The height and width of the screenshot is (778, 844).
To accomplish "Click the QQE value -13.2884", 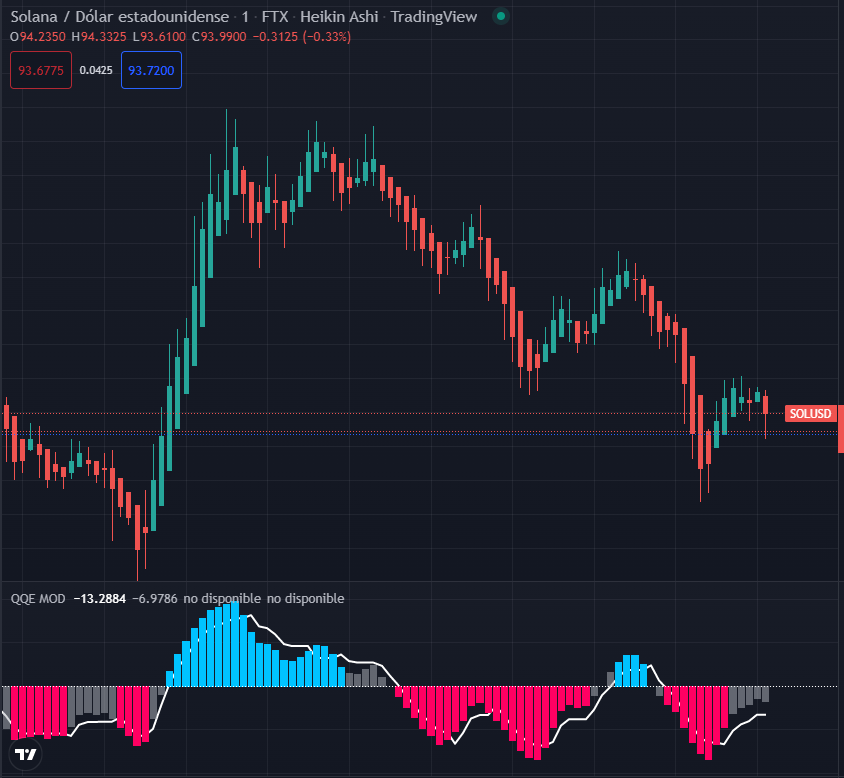I will [x=100, y=599].
